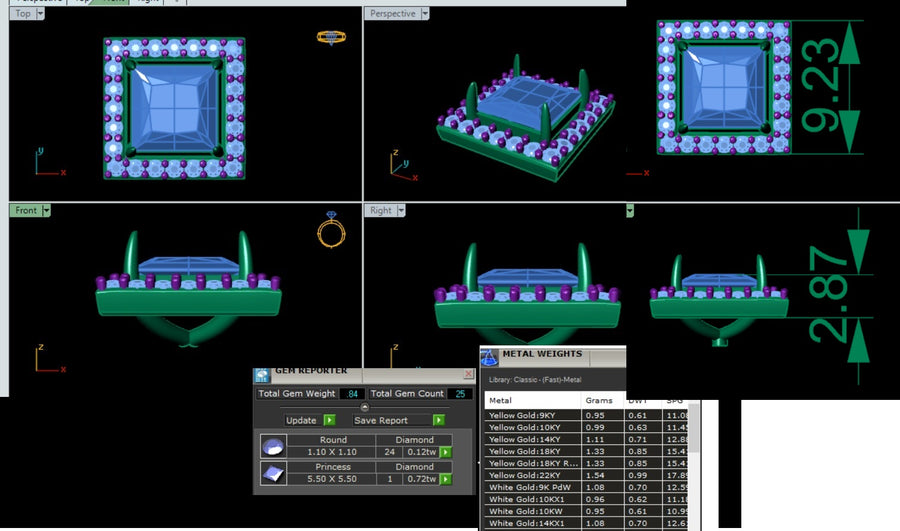Click the 5.50 X 5.50 size cell

pyautogui.click(x=332, y=479)
